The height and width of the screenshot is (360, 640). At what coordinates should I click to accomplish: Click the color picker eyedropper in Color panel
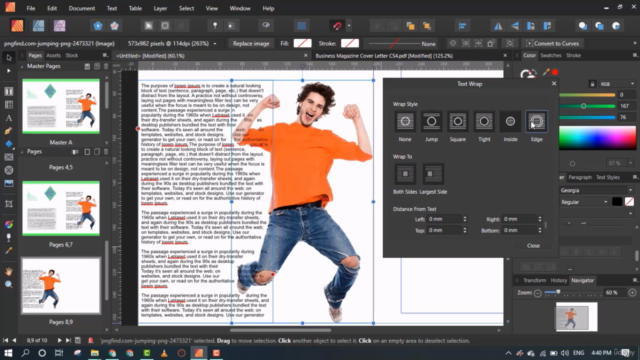pyautogui.click(x=546, y=73)
